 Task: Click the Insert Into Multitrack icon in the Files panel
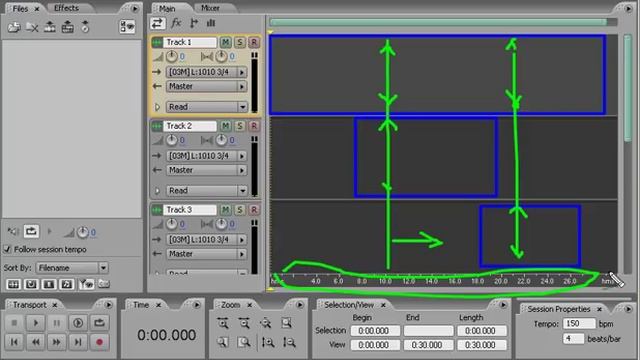50,27
